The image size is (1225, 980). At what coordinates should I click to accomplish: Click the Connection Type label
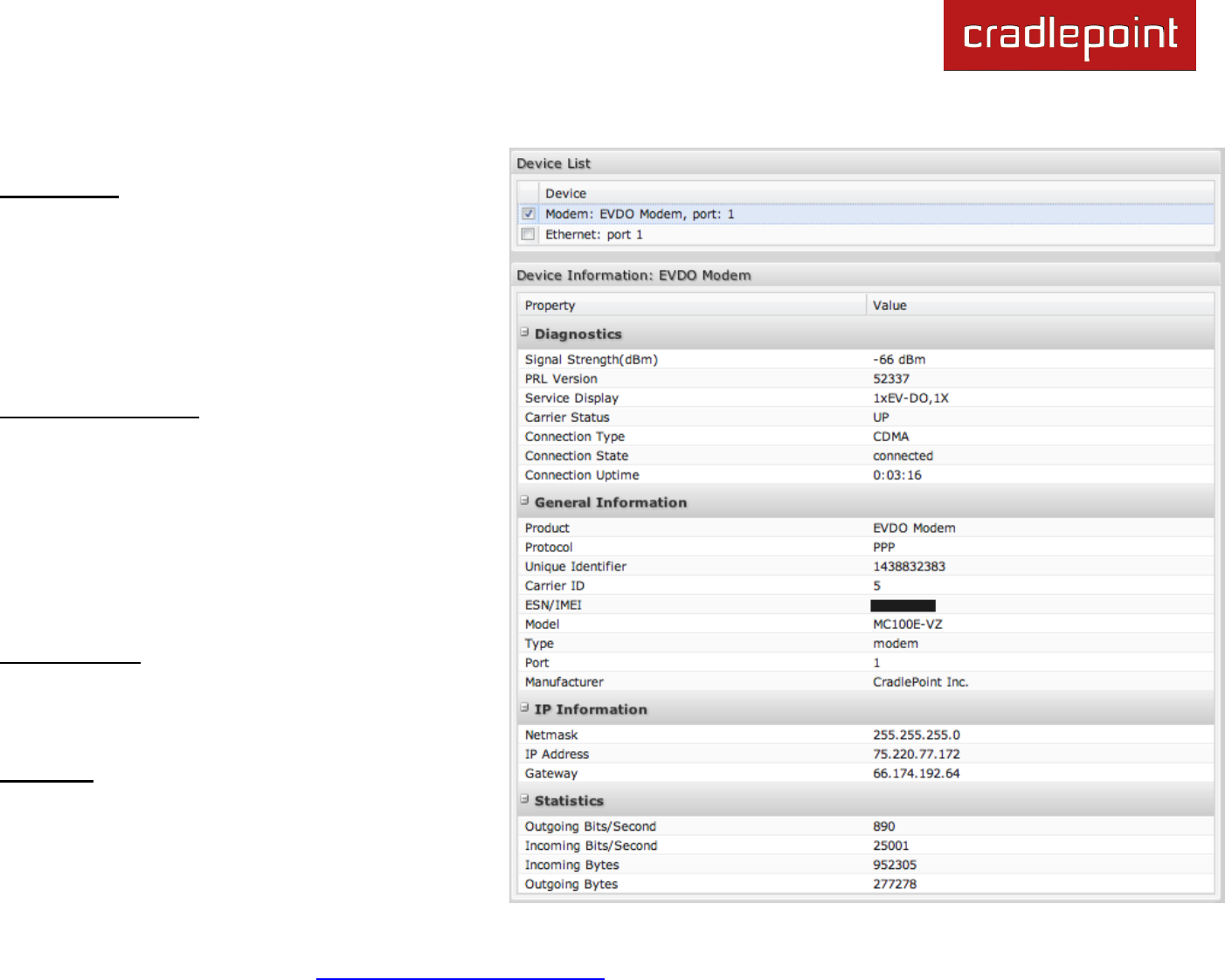(x=575, y=436)
